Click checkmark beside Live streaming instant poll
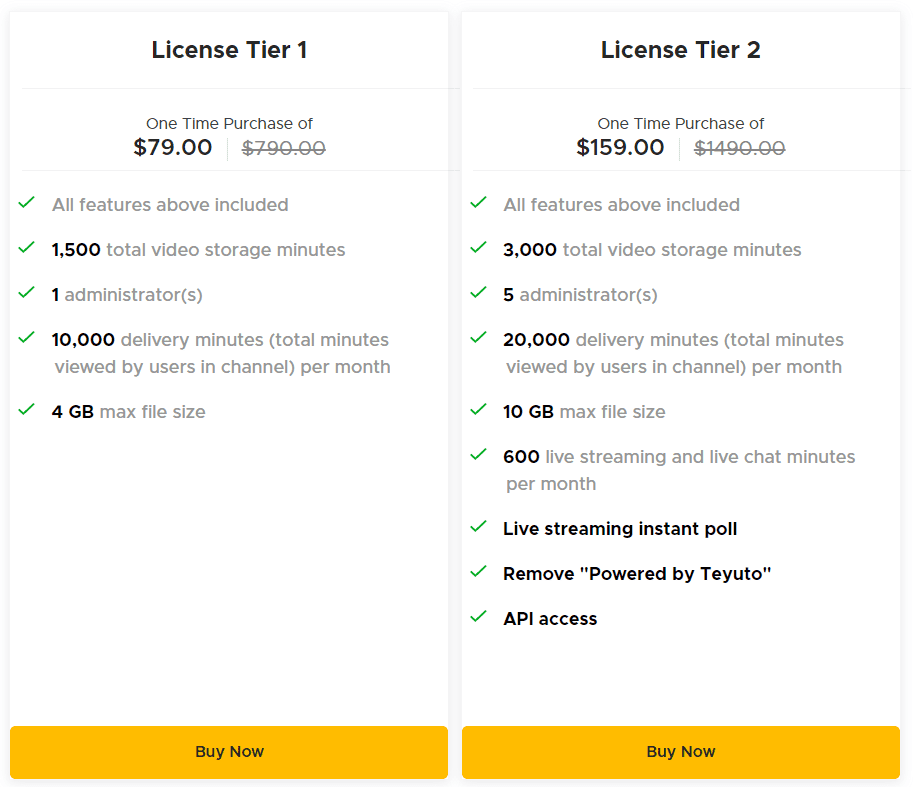This screenshot has width=913, height=787. pos(478,527)
